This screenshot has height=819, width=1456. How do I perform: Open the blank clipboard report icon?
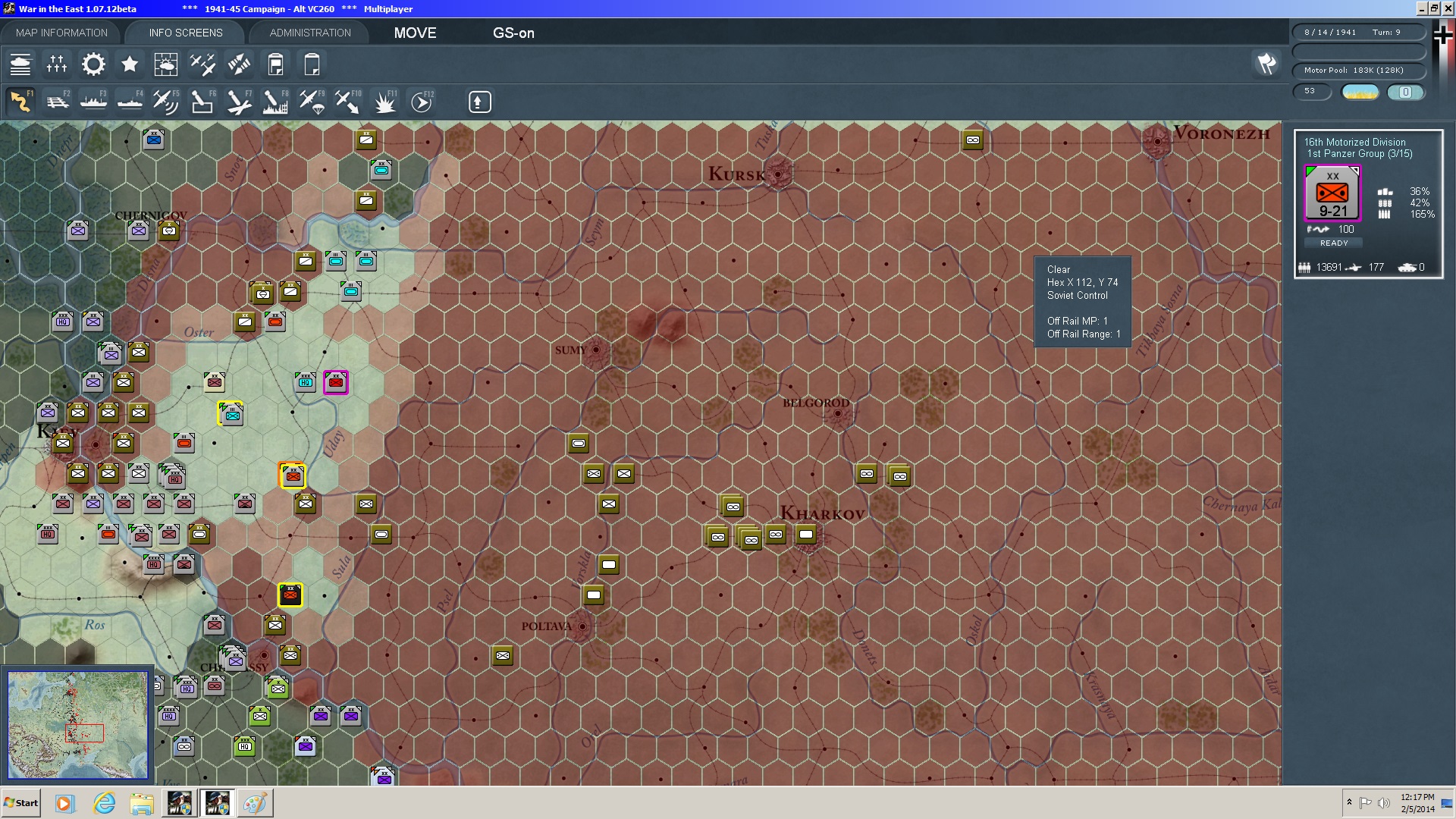pyautogui.click(x=312, y=64)
